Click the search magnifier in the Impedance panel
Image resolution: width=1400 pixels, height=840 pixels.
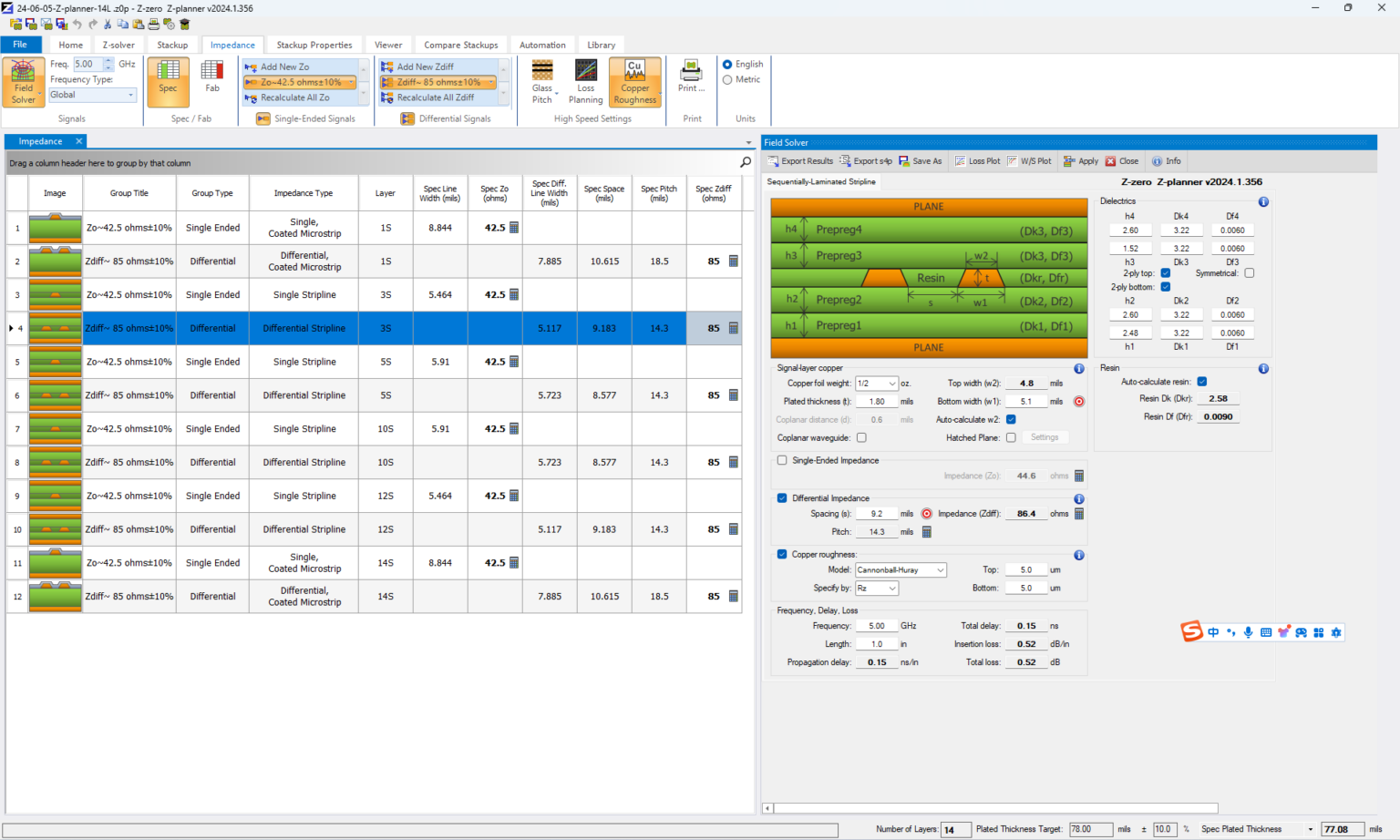(x=746, y=162)
